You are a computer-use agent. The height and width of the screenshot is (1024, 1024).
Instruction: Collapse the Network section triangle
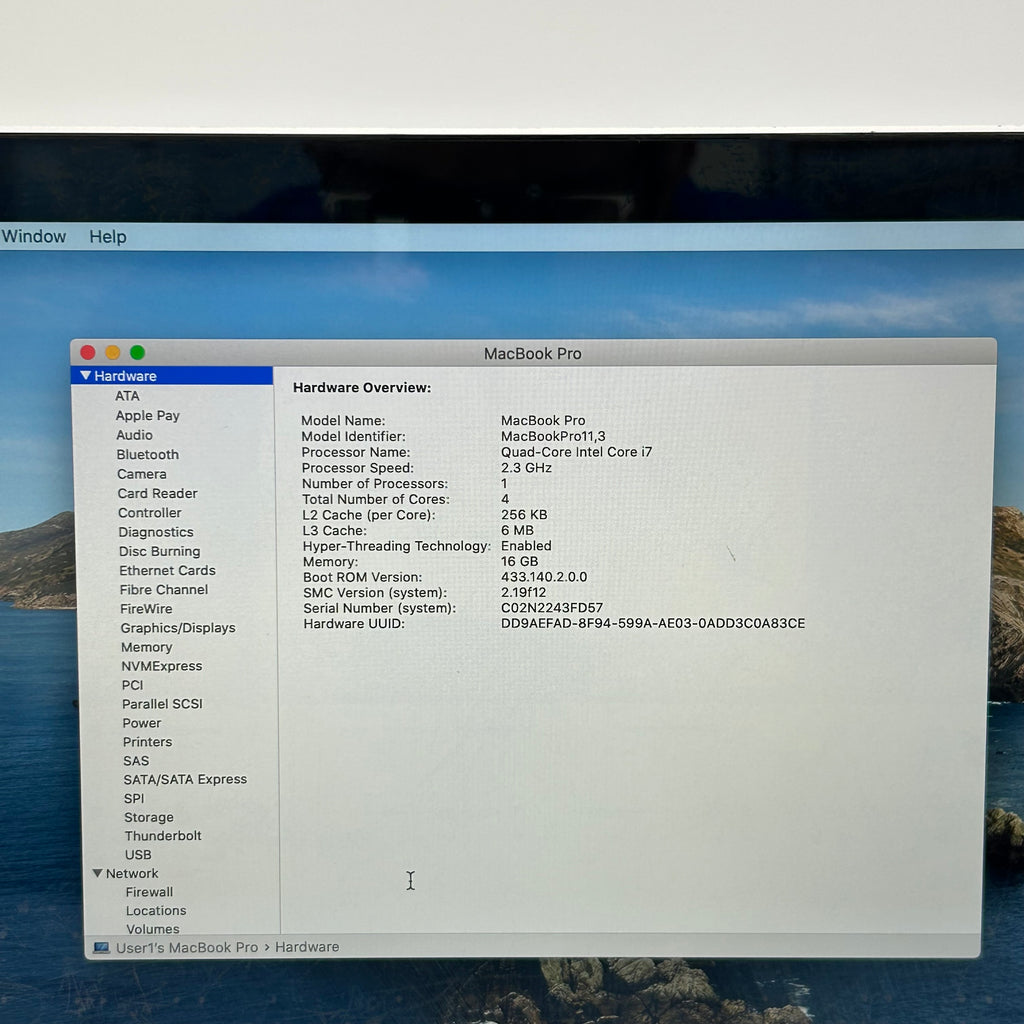[x=97, y=873]
